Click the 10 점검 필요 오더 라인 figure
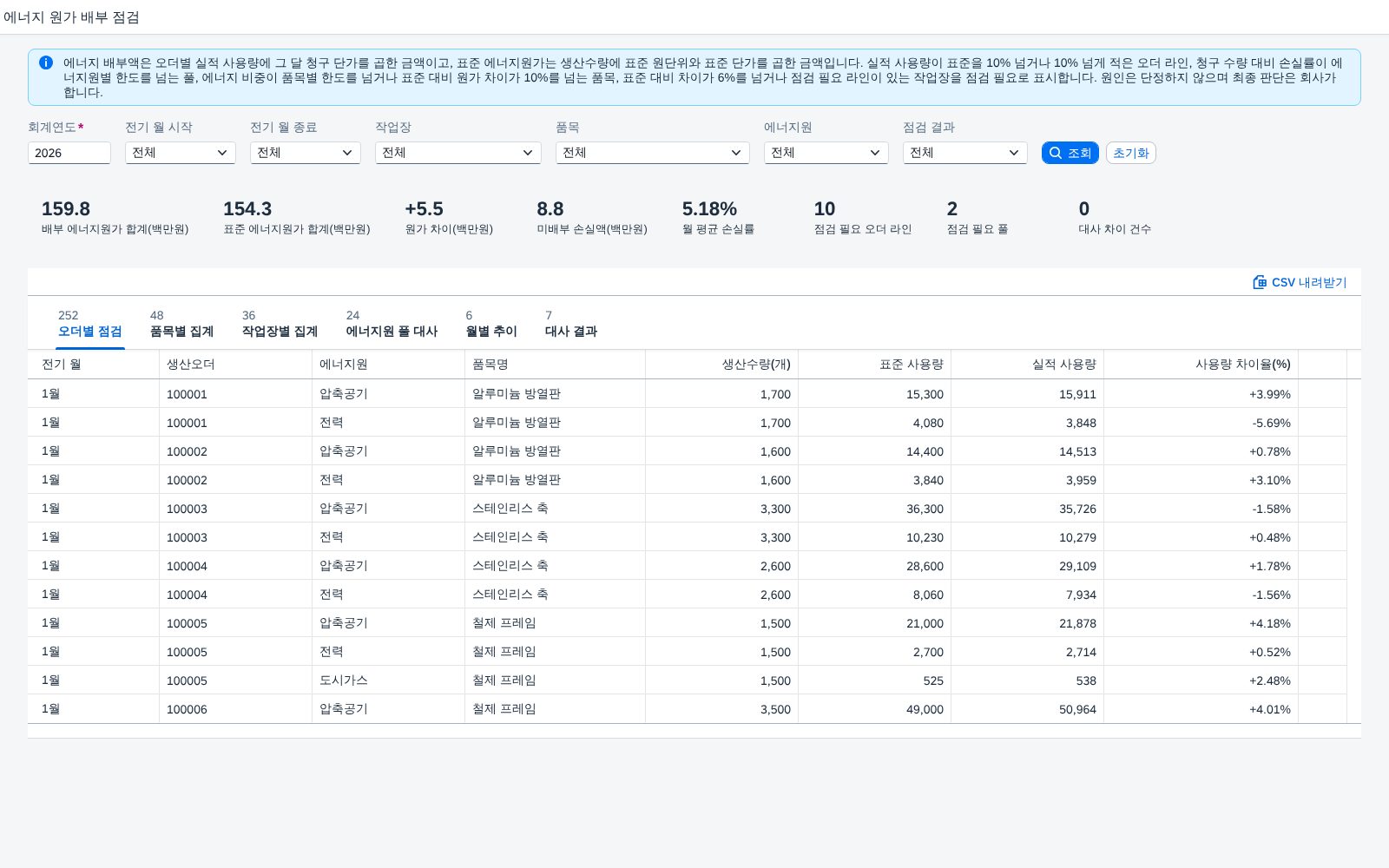Viewport: 1389px width, 868px height. coord(825,209)
